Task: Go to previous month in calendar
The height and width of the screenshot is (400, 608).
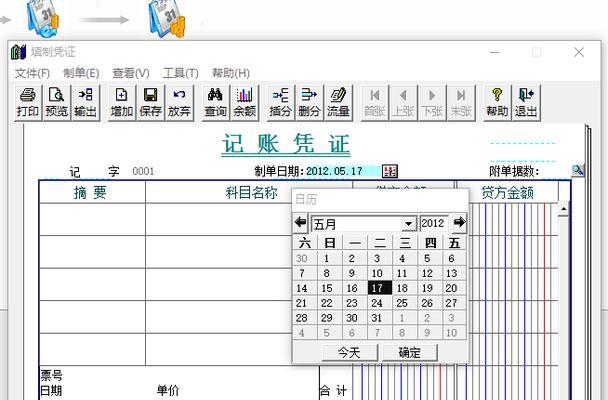Action: point(301,222)
